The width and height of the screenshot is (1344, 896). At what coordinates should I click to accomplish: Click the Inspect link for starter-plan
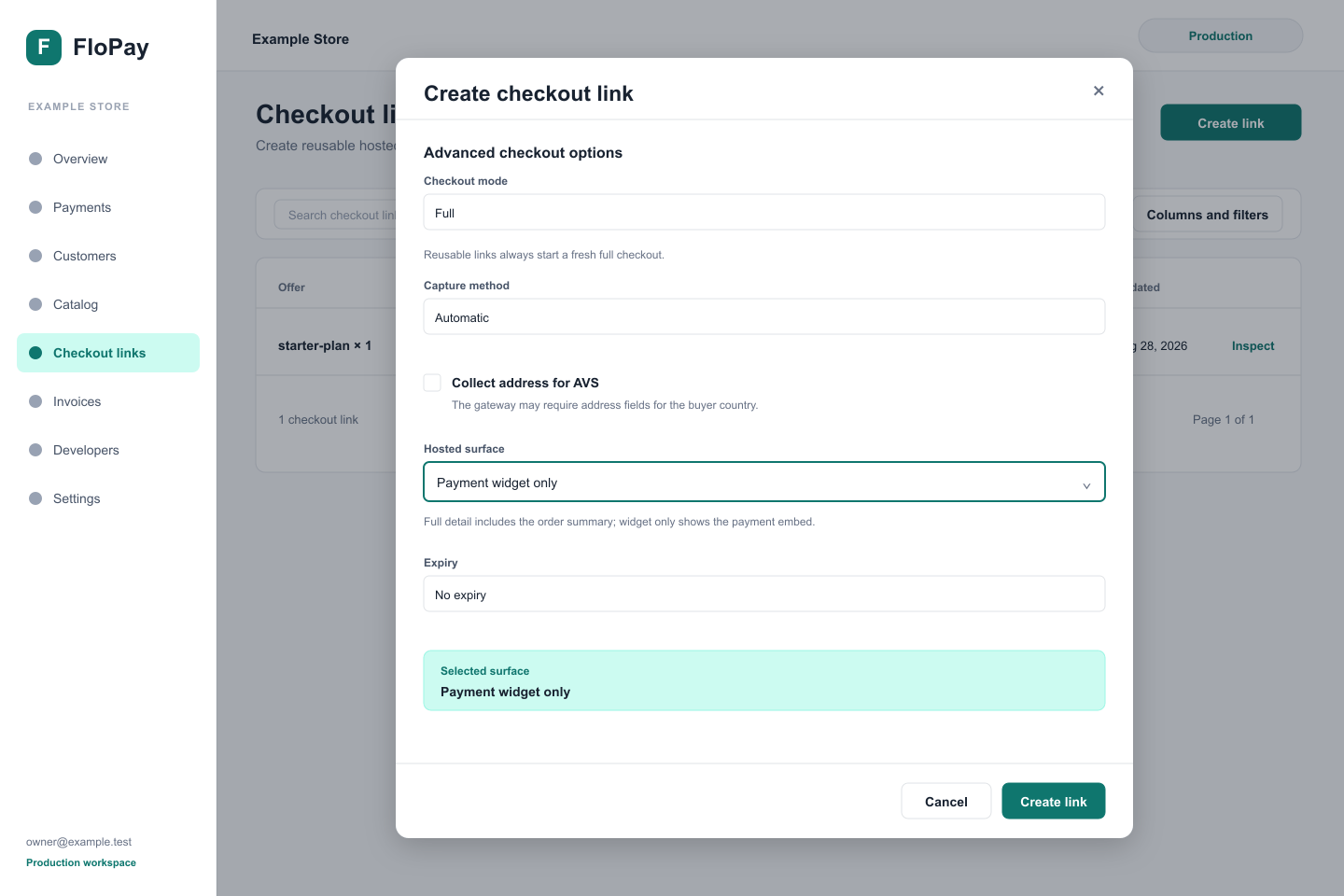1253,345
